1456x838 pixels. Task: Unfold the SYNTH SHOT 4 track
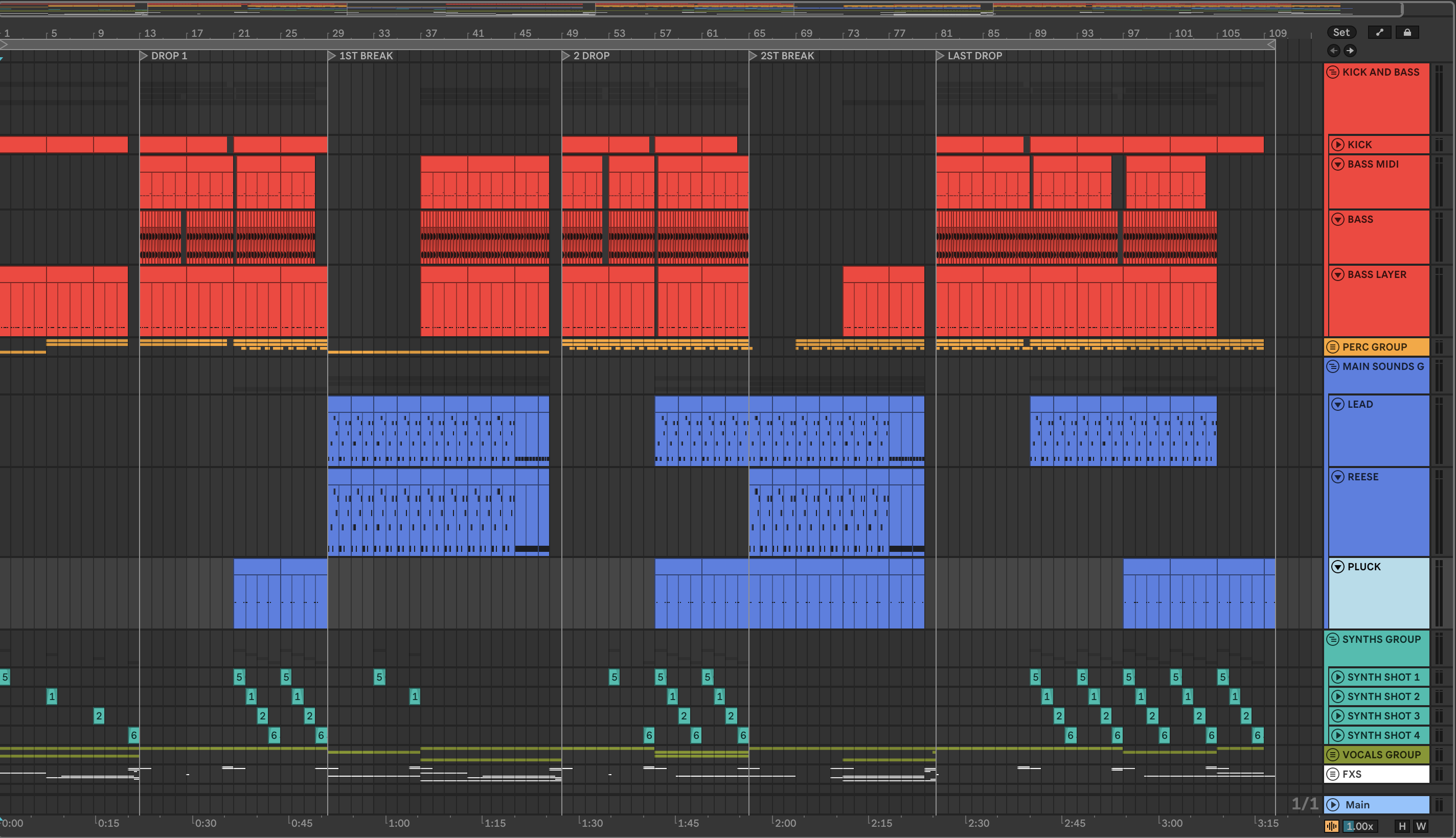click(x=1338, y=736)
